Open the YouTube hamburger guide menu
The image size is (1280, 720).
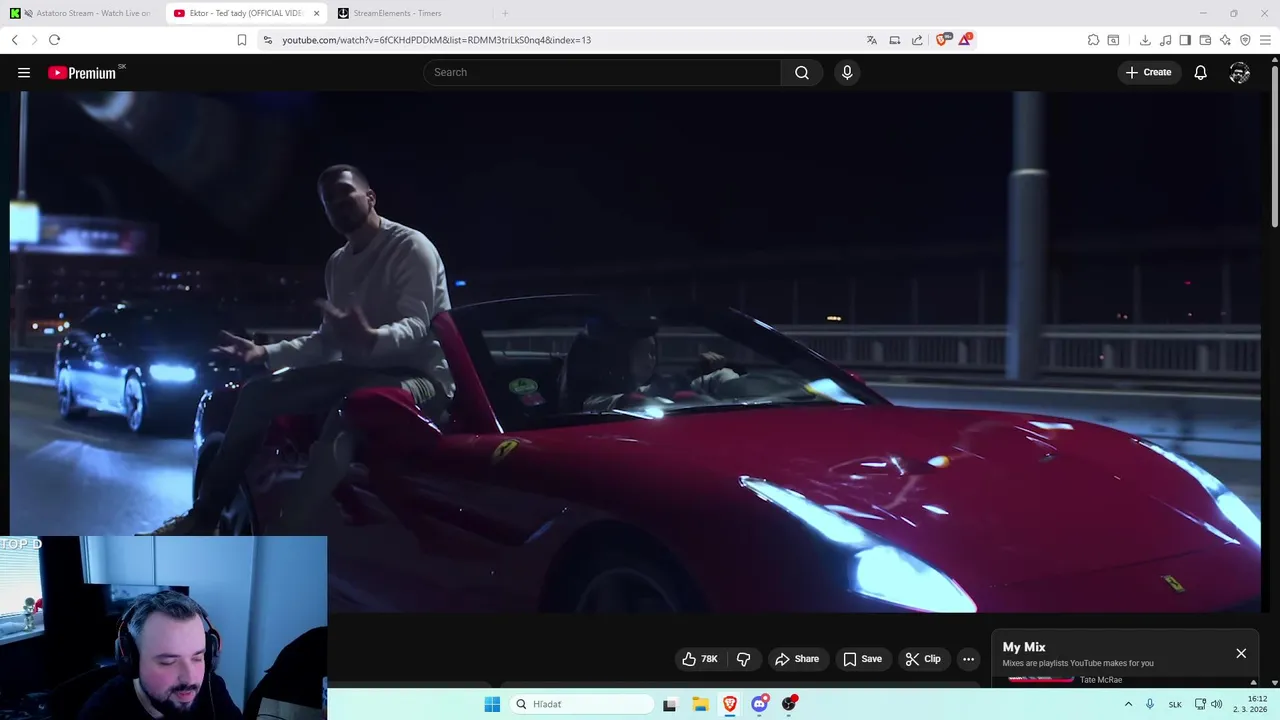coord(24,72)
